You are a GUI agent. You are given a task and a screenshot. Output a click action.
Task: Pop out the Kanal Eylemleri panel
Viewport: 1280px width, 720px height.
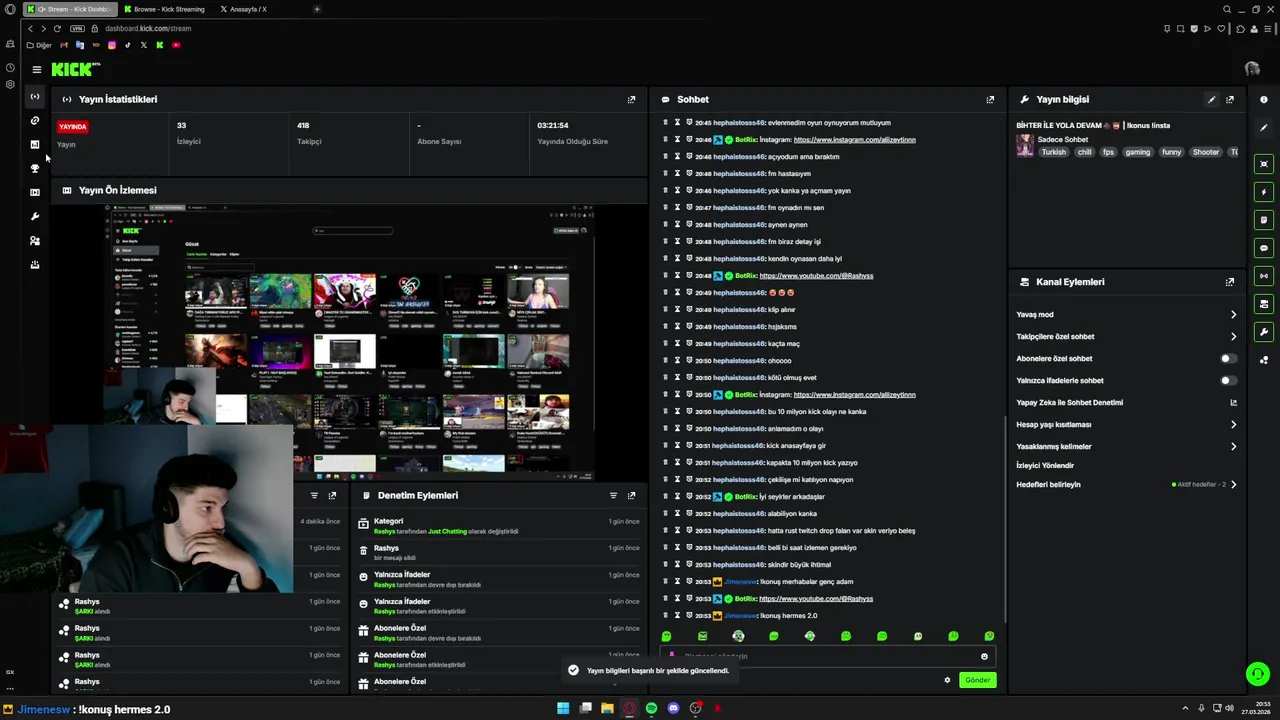(x=1230, y=282)
